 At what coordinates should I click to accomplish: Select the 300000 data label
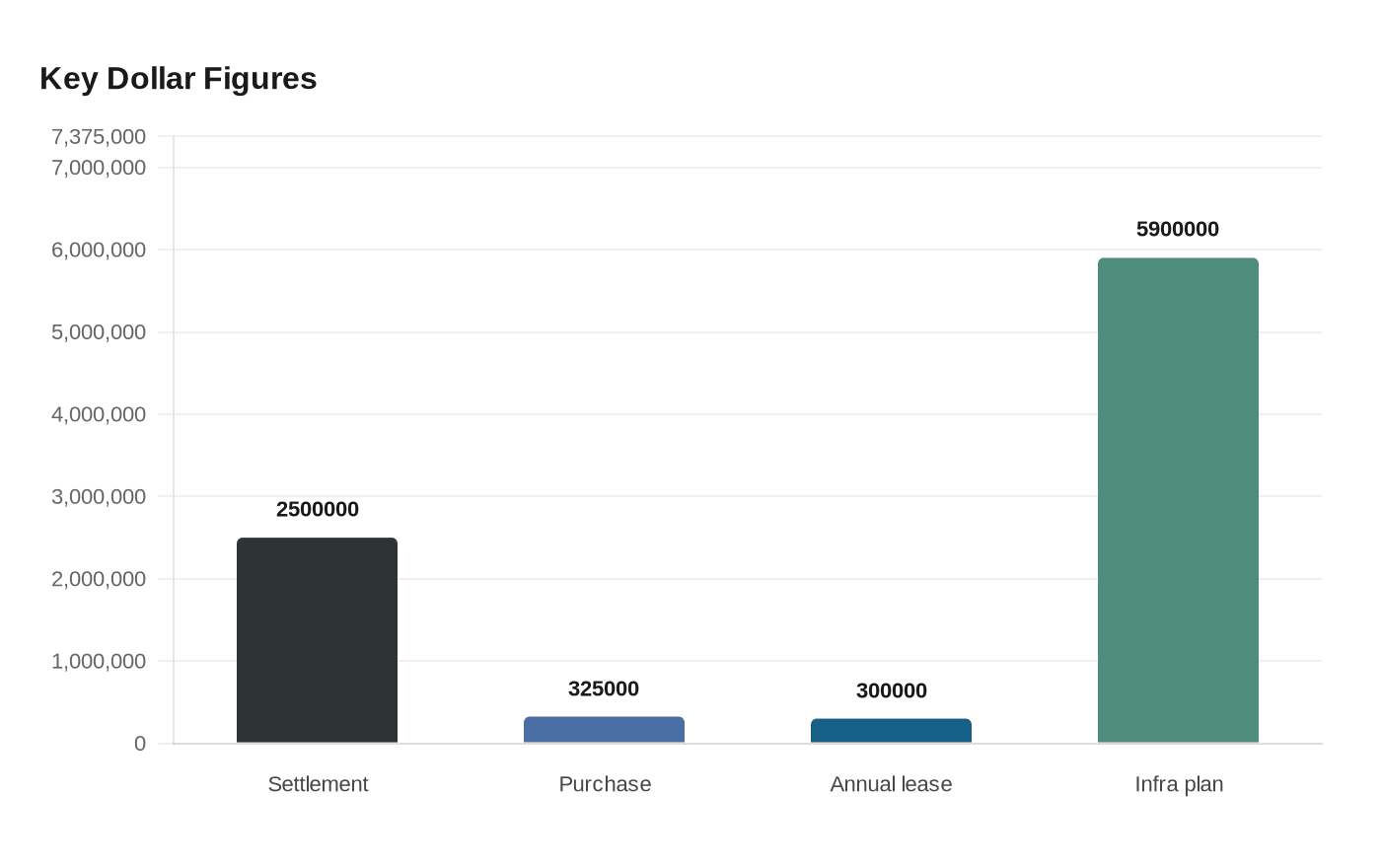pos(892,690)
